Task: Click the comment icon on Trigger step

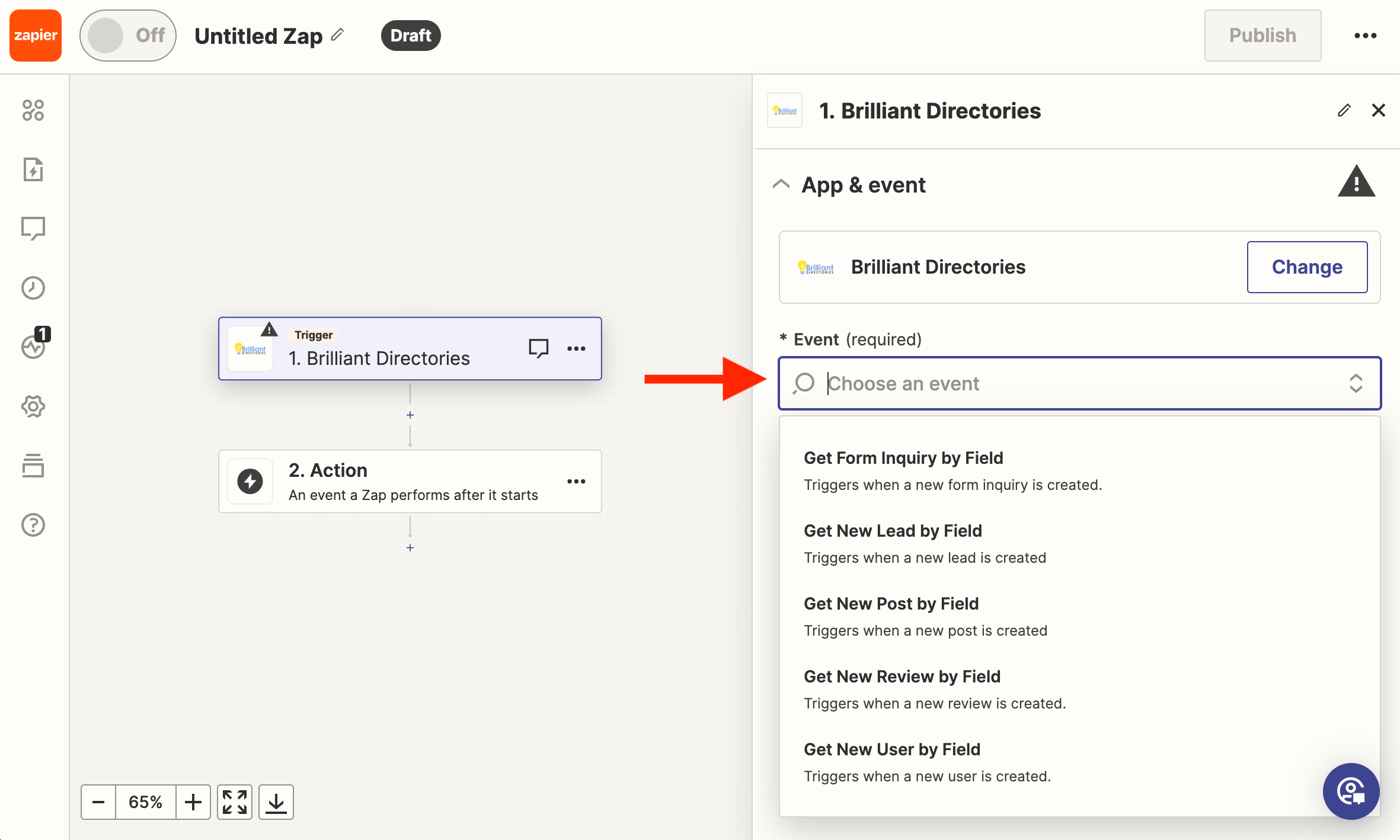Action: click(538, 348)
